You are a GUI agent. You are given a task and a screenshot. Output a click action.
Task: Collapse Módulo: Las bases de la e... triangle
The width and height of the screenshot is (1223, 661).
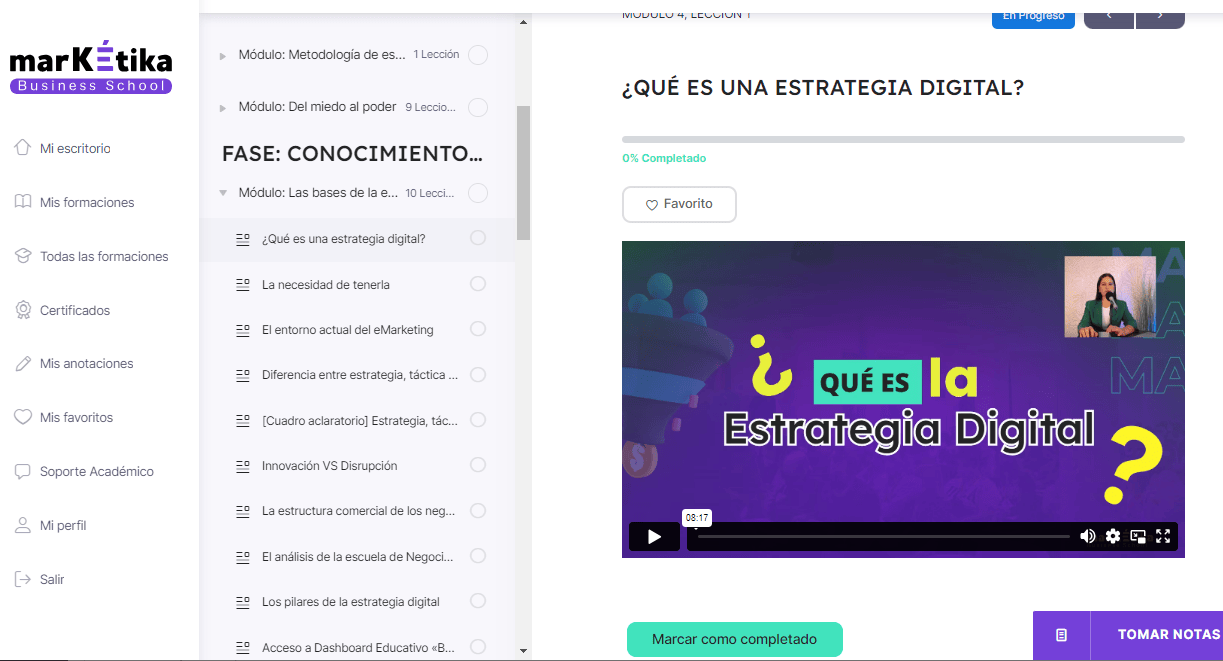(x=223, y=193)
